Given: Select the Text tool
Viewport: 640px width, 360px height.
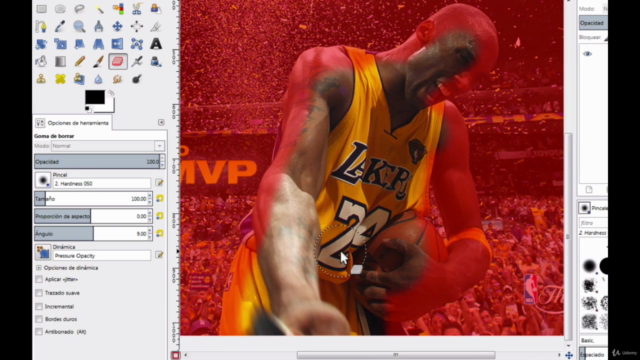Looking at the screenshot, I should click(156, 44).
